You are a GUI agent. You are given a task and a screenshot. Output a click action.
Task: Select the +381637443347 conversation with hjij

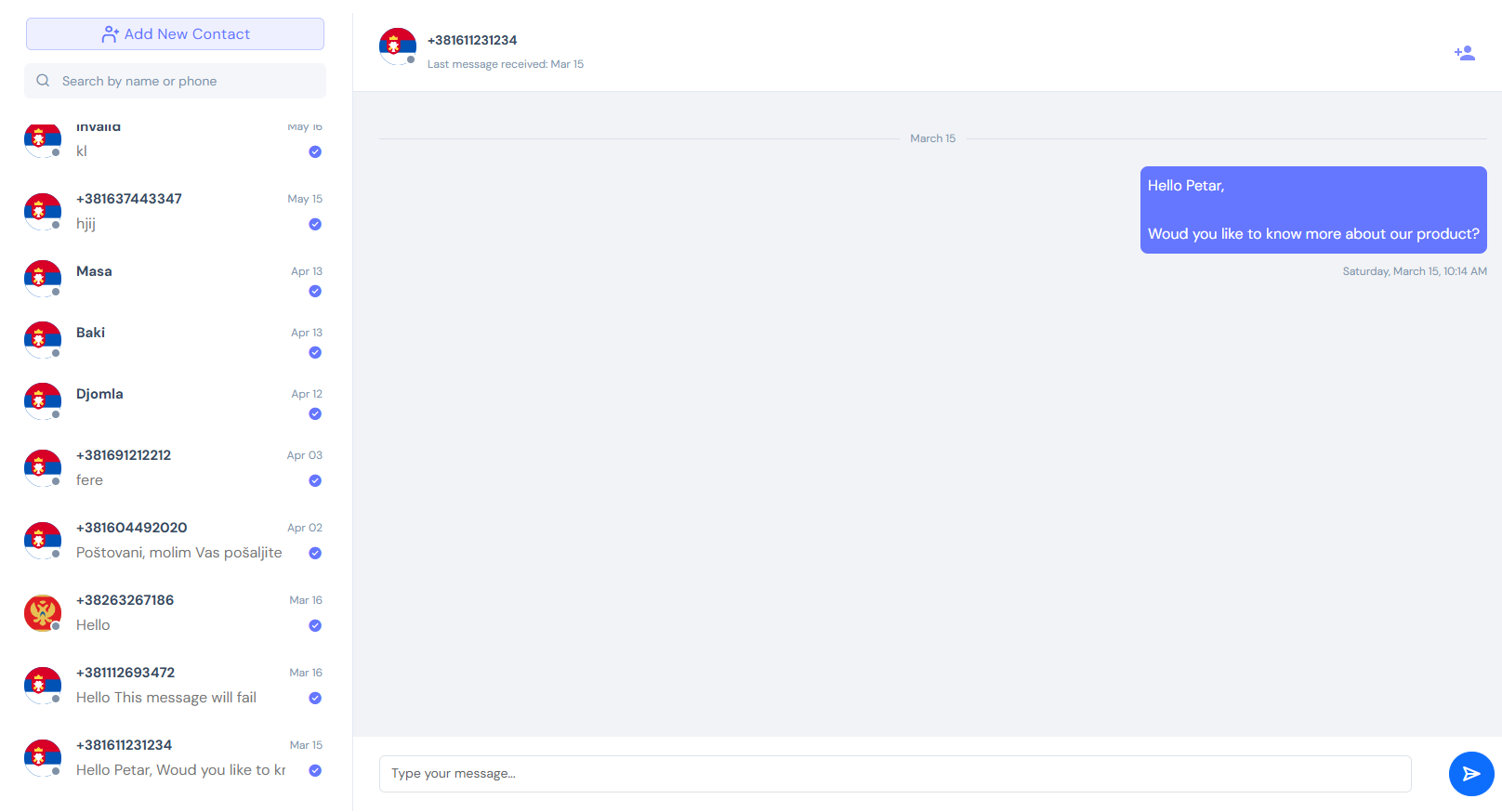(x=177, y=211)
